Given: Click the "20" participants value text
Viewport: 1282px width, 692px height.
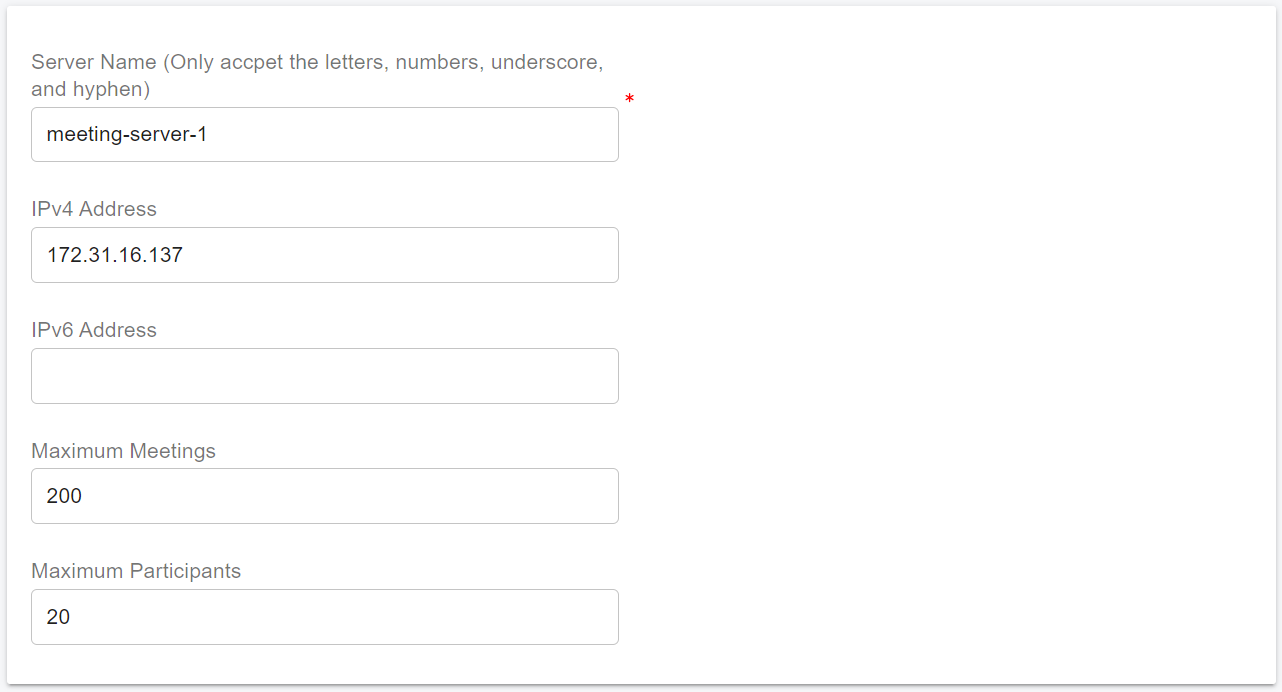Looking at the screenshot, I should 58,617.
